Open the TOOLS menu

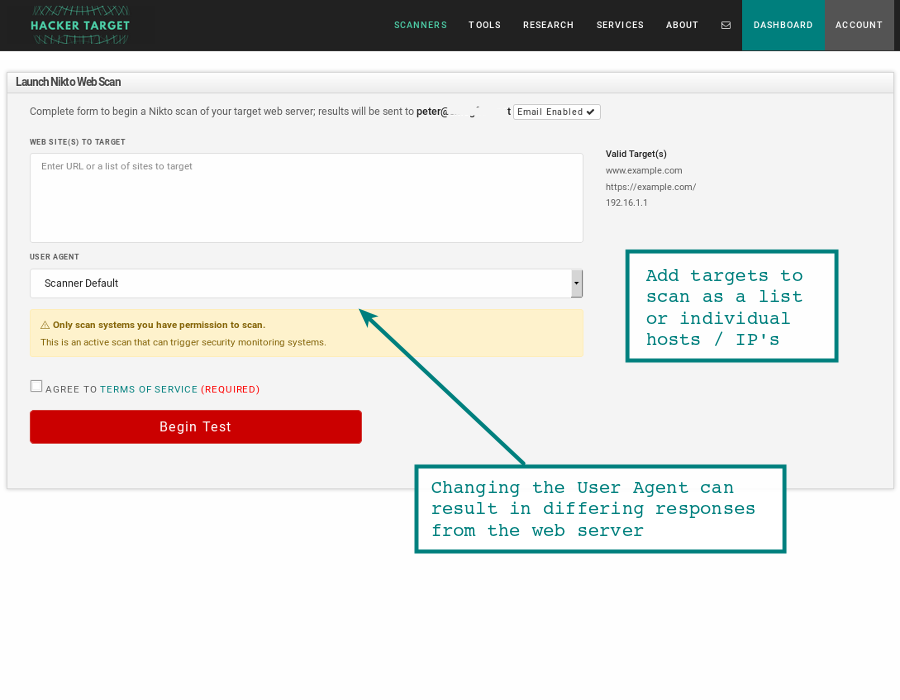point(484,25)
